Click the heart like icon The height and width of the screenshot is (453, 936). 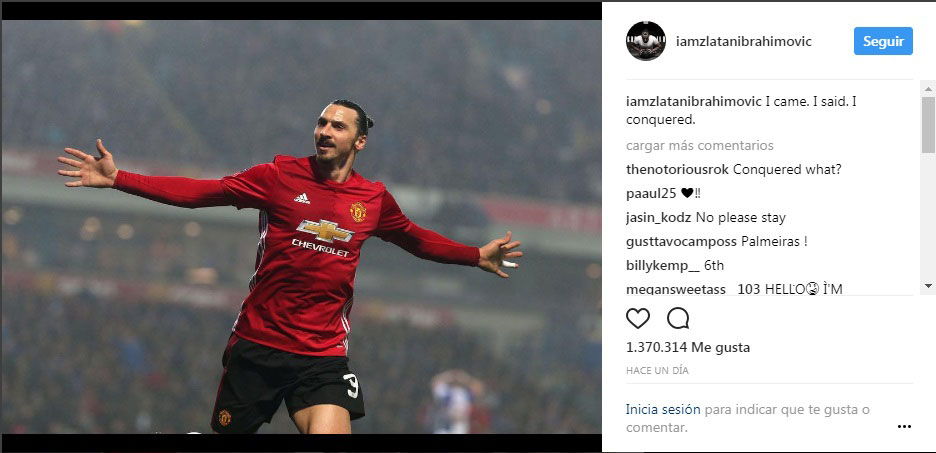(638, 318)
